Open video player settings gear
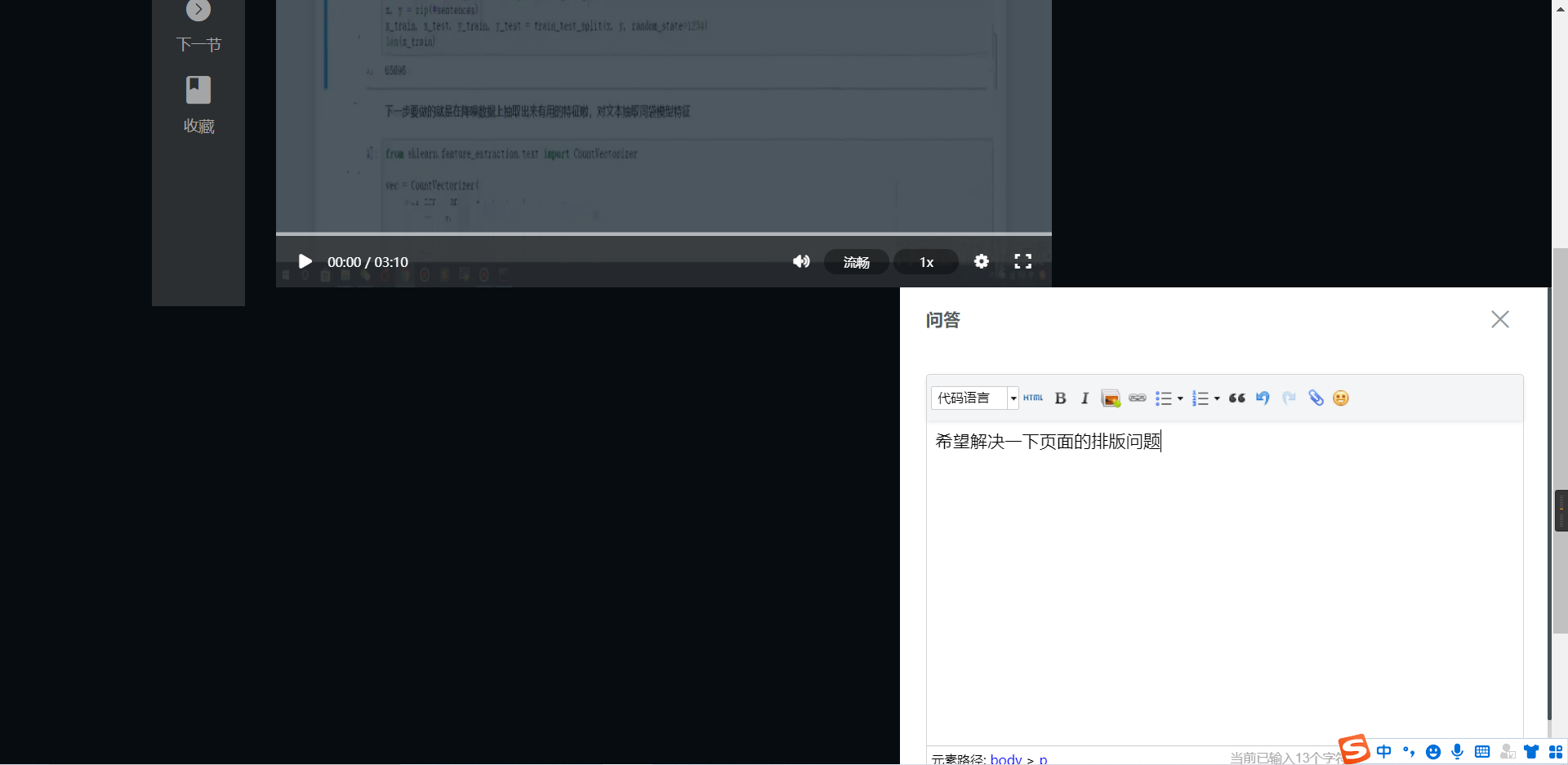 coord(982,261)
